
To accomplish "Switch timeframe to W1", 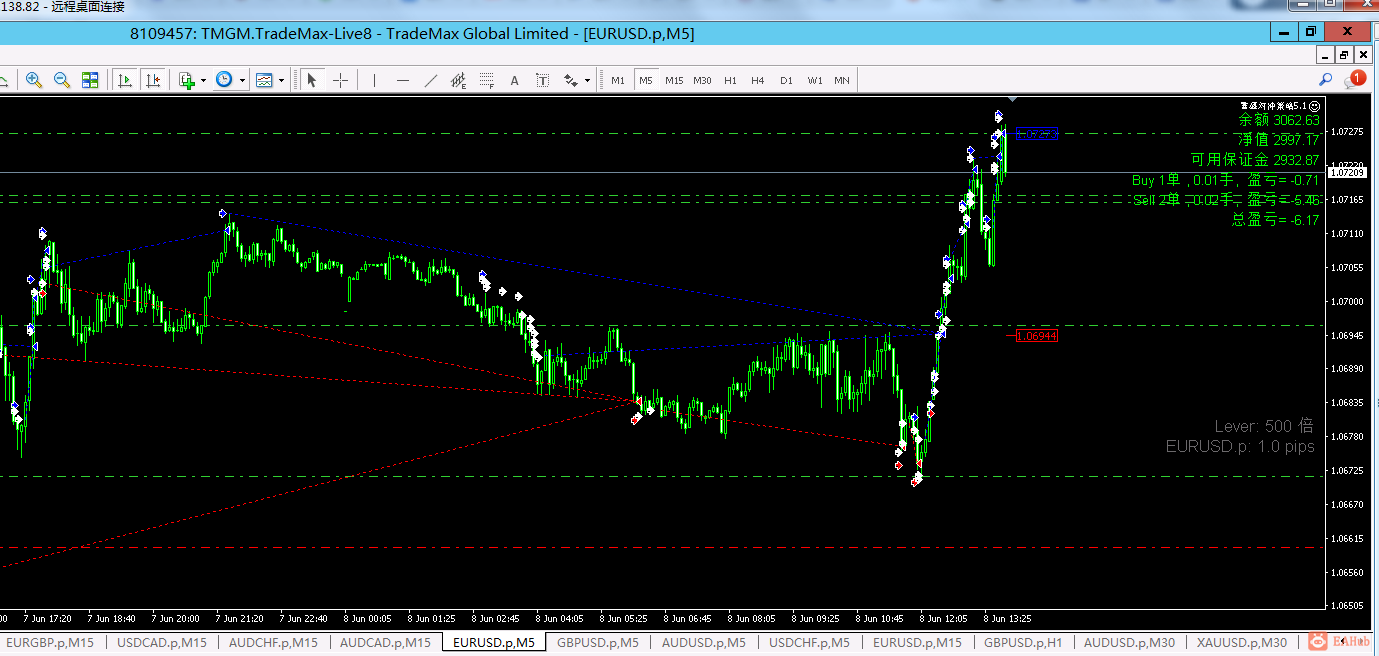I will coord(815,80).
